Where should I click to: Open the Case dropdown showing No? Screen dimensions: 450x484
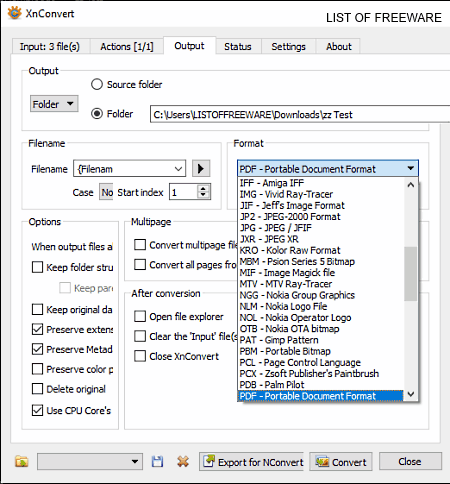tap(106, 192)
